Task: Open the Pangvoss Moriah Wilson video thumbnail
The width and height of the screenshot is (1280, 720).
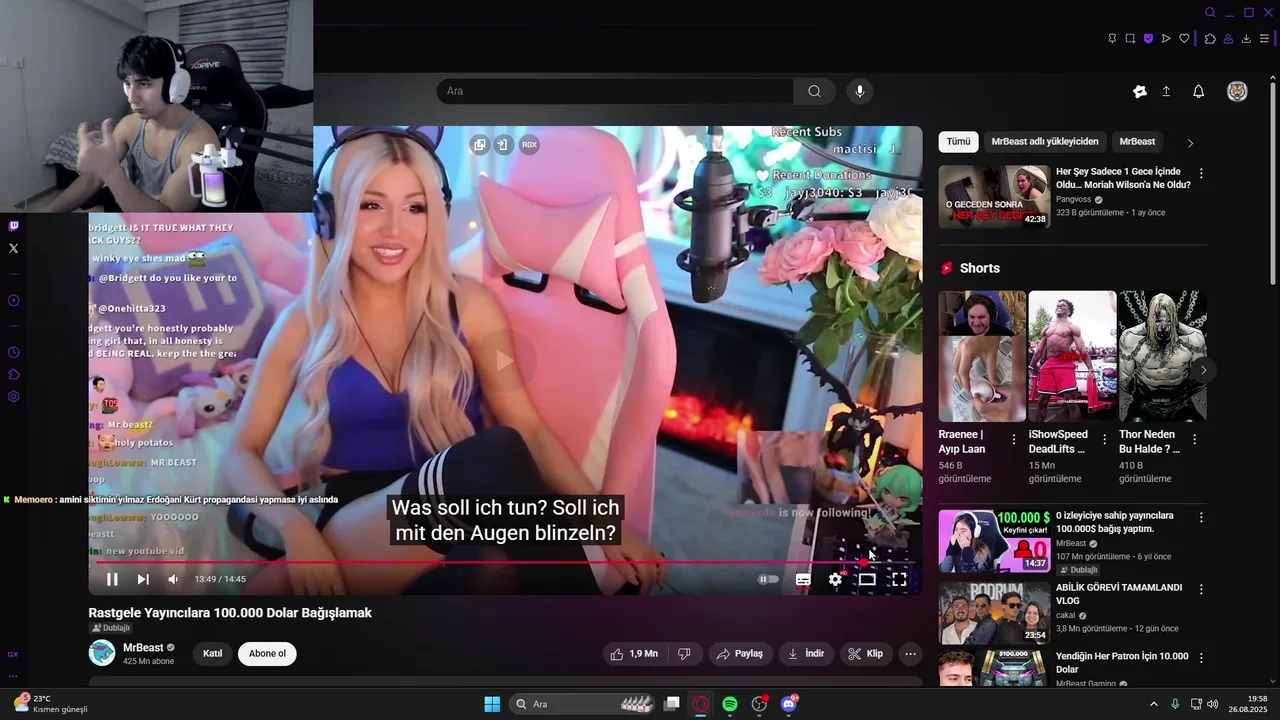Action: (994, 197)
